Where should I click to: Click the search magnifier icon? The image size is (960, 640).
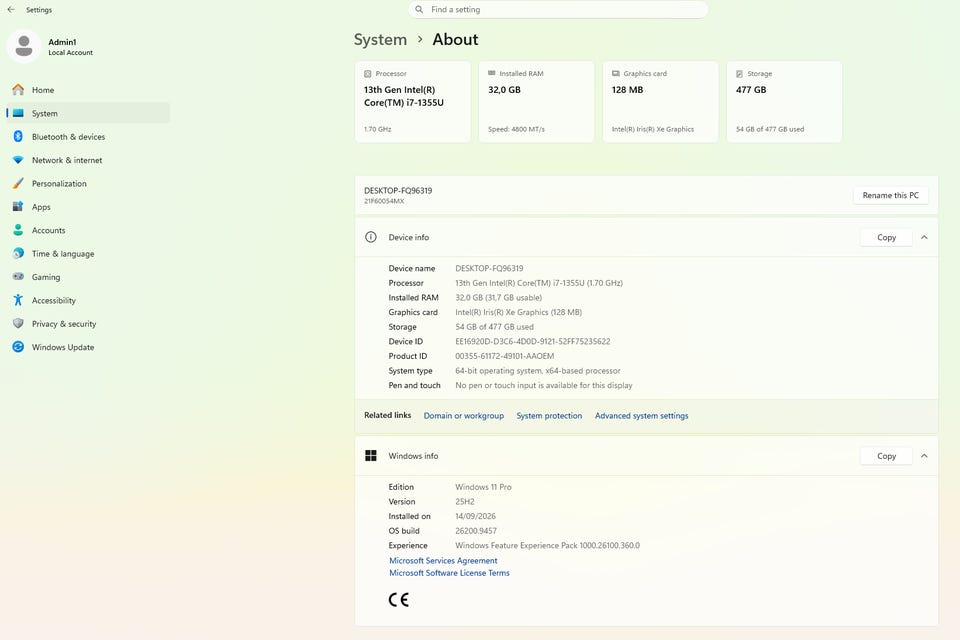(419, 10)
